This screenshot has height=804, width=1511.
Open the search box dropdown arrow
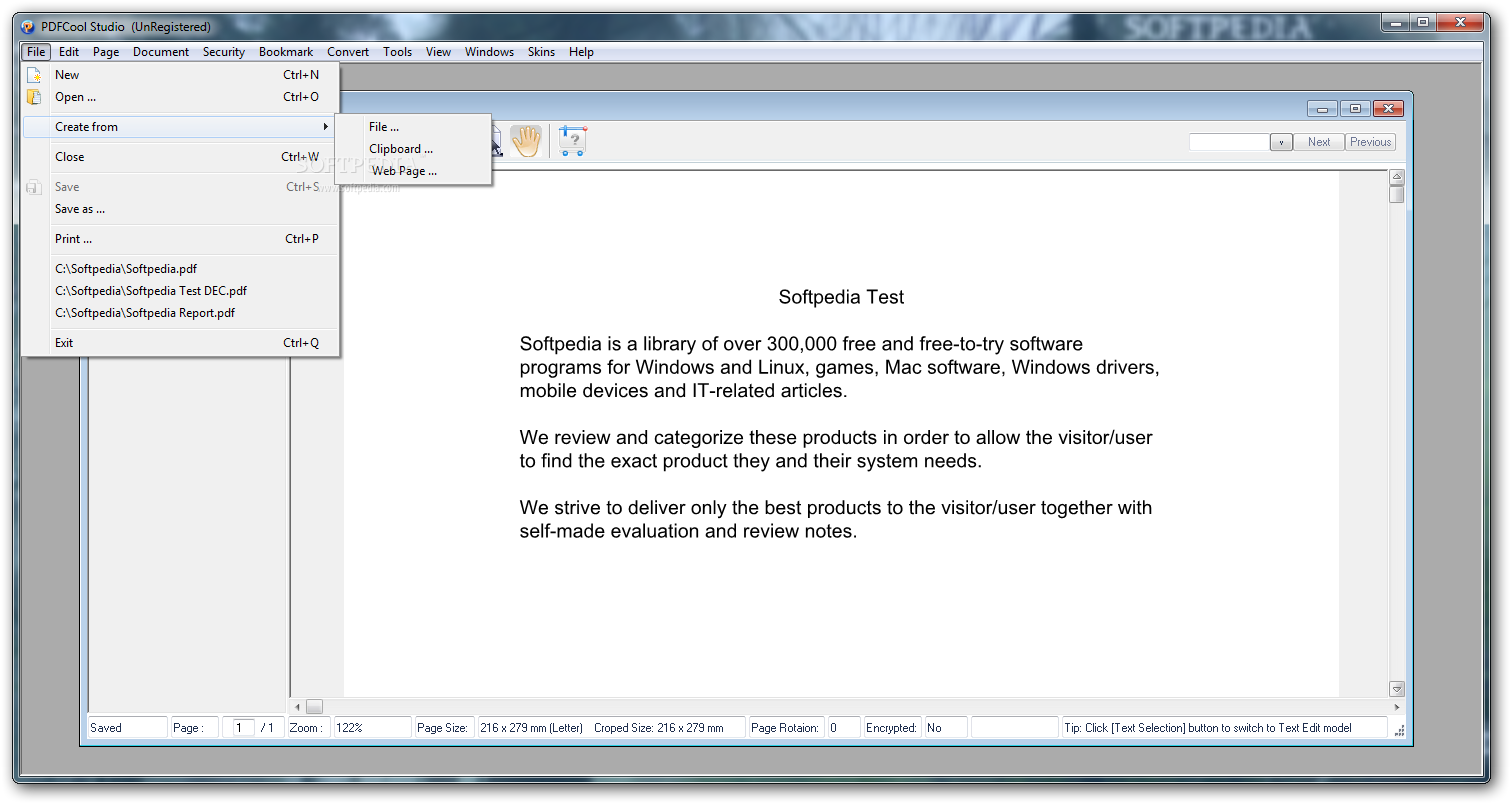tap(1281, 142)
